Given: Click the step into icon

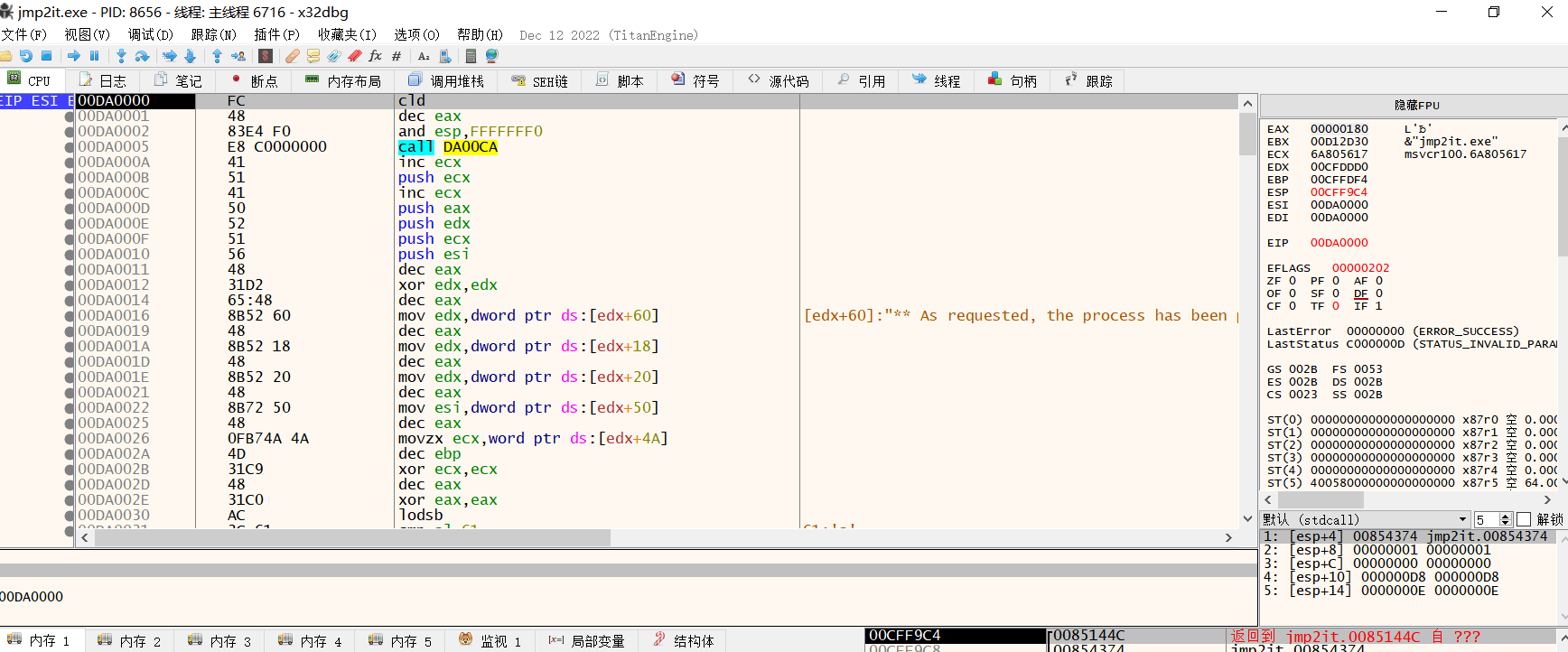Looking at the screenshot, I should pos(121,56).
